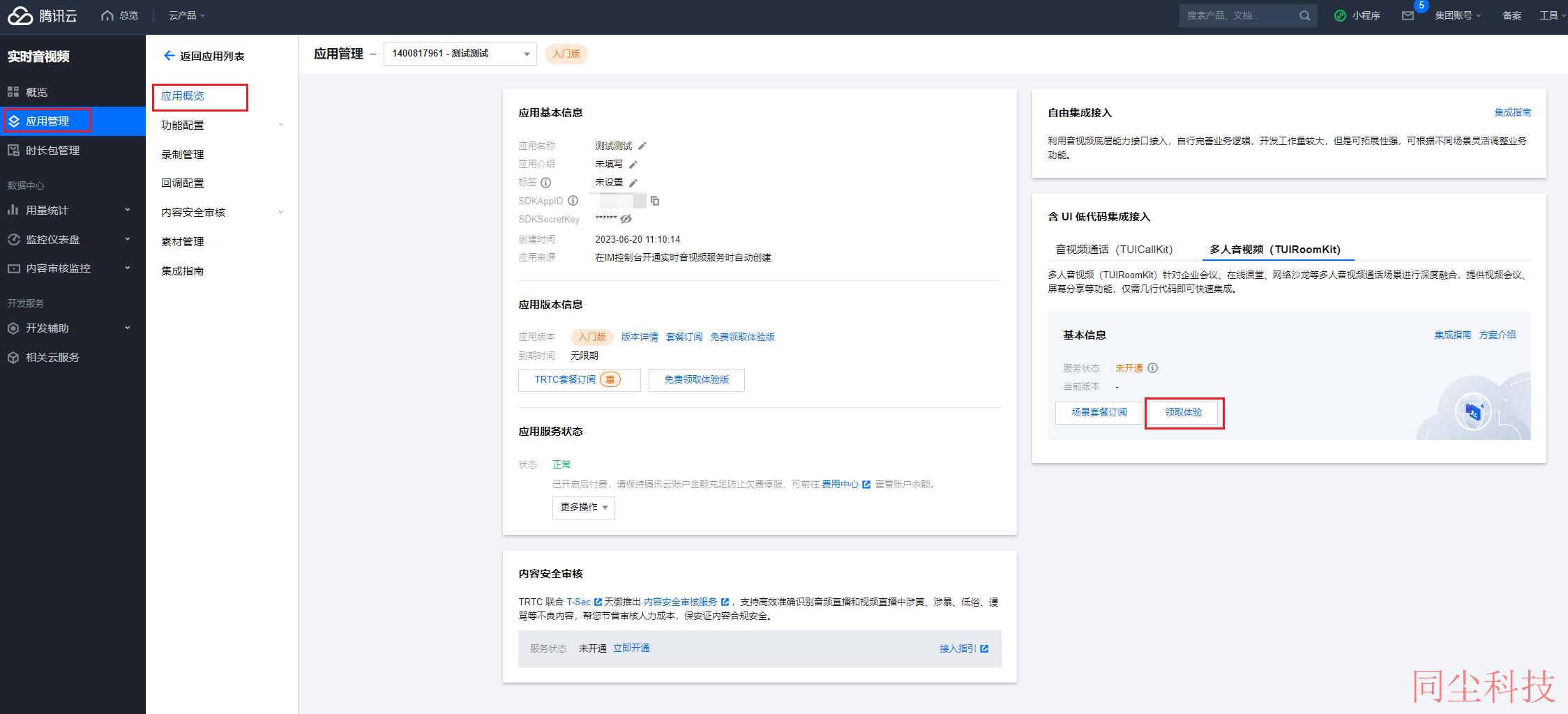Click the external link icon after T-Sec

[598, 602]
